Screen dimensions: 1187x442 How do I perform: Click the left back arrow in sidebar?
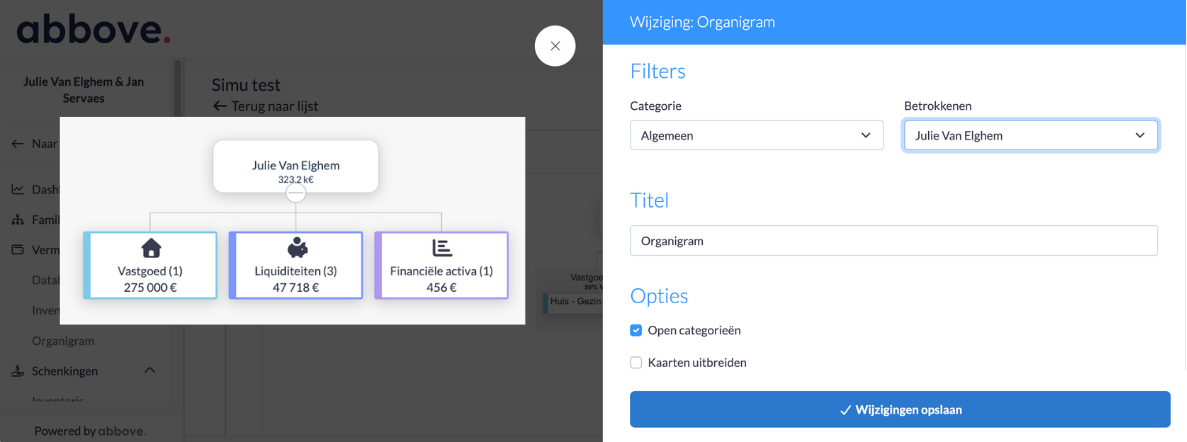18,143
